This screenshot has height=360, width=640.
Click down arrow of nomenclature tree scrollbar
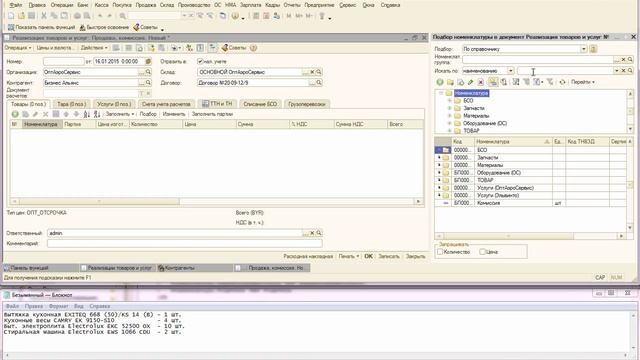[x=630, y=129]
